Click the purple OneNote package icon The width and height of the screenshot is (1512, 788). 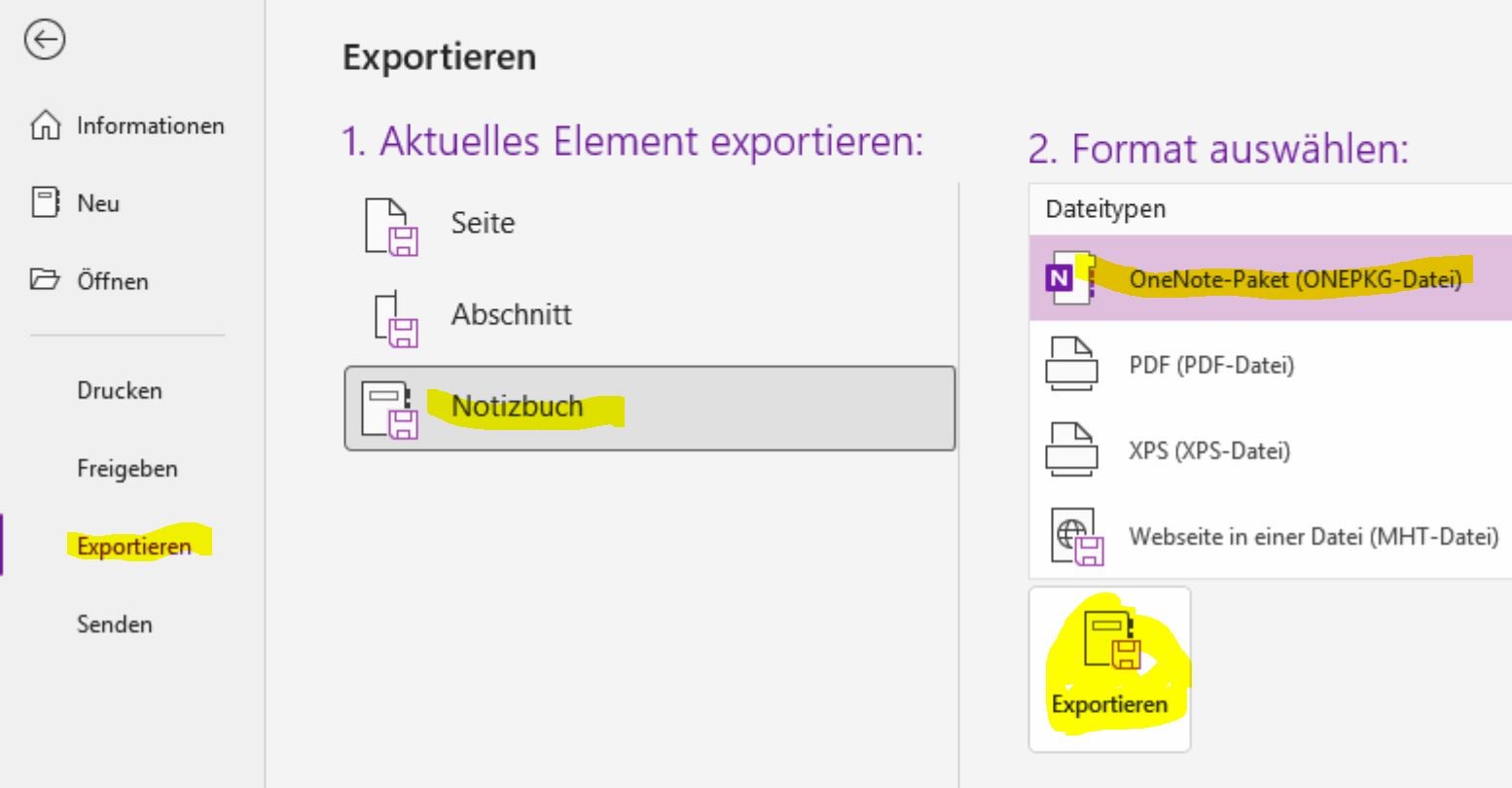1070,278
